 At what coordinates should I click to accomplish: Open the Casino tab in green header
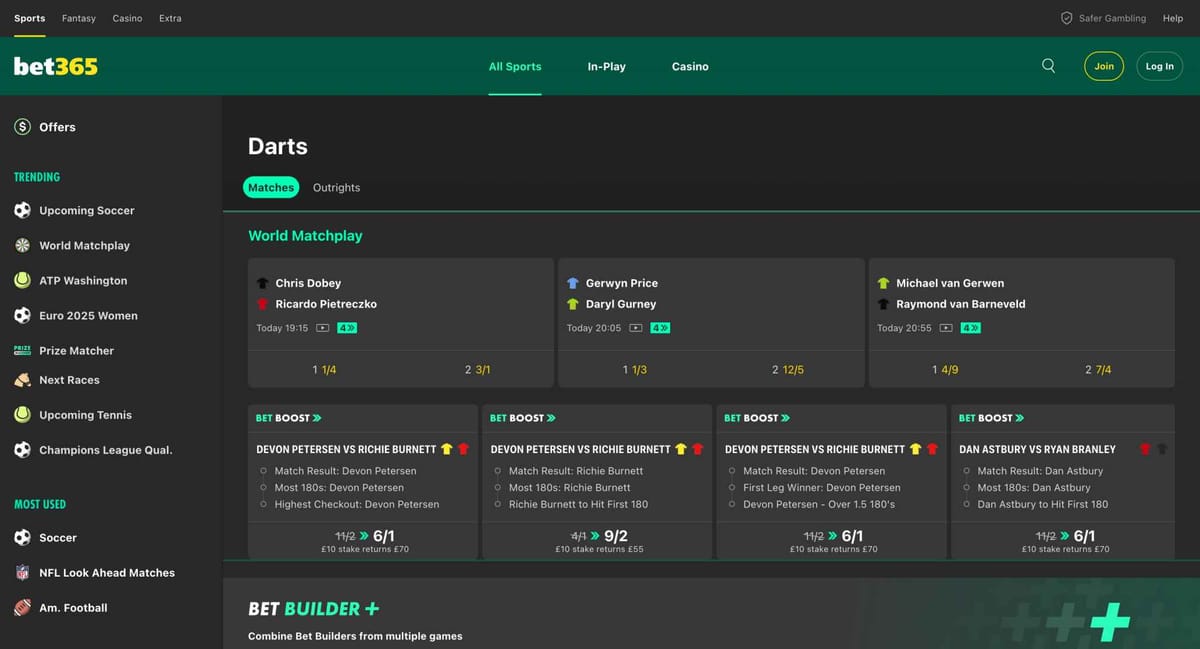pos(690,66)
